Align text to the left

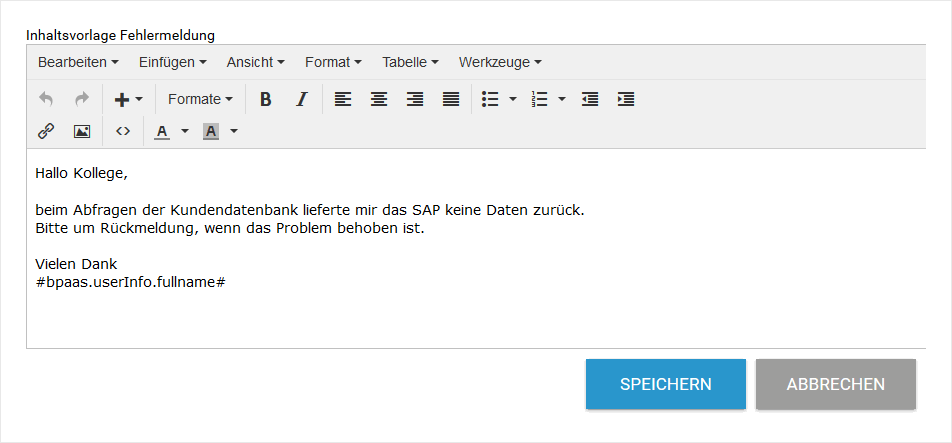pyautogui.click(x=343, y=99)
